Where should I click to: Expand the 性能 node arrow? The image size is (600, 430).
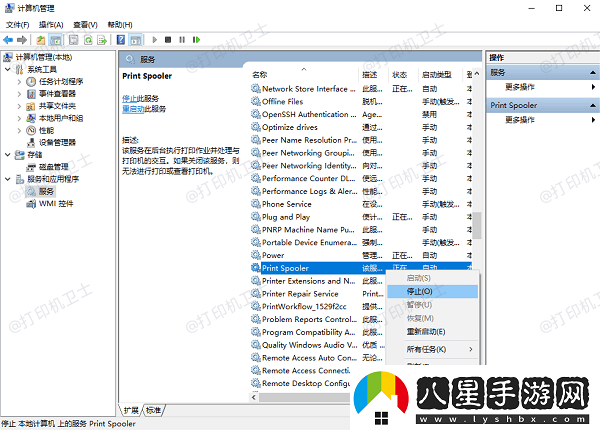pos(19,130)
